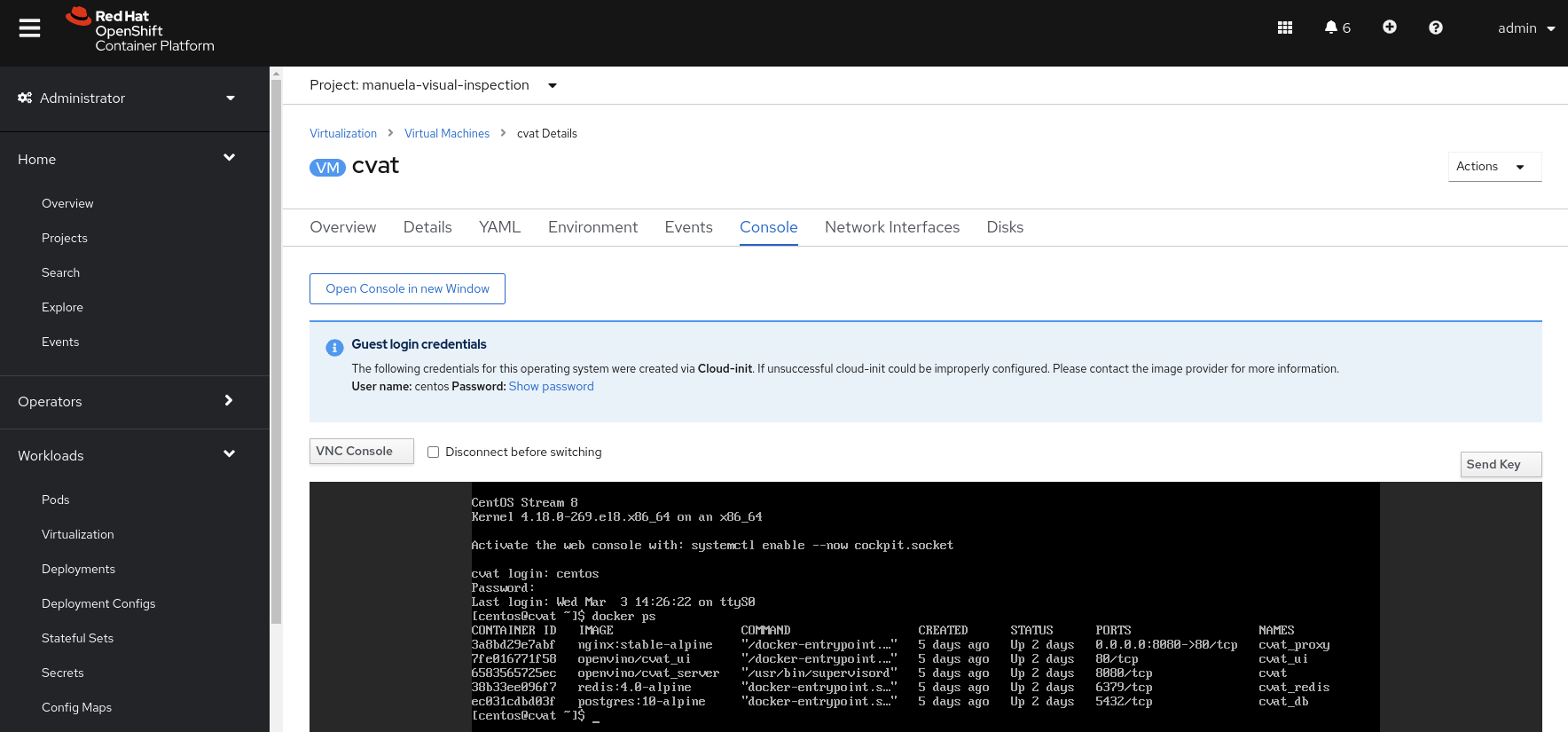Click the VM badge icon next to cvat
1568x732 pixels.
pyautogui.click(x=327, y=168)
